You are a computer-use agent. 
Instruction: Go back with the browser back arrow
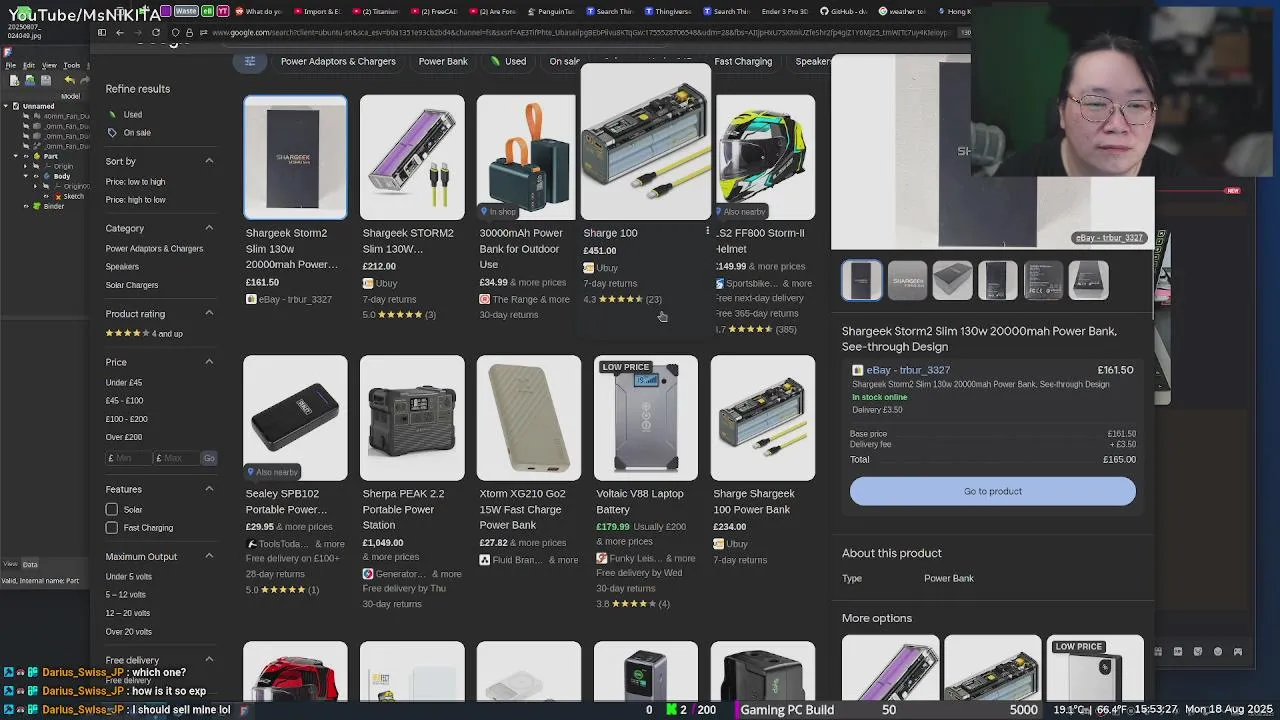(x=120, y=32)
